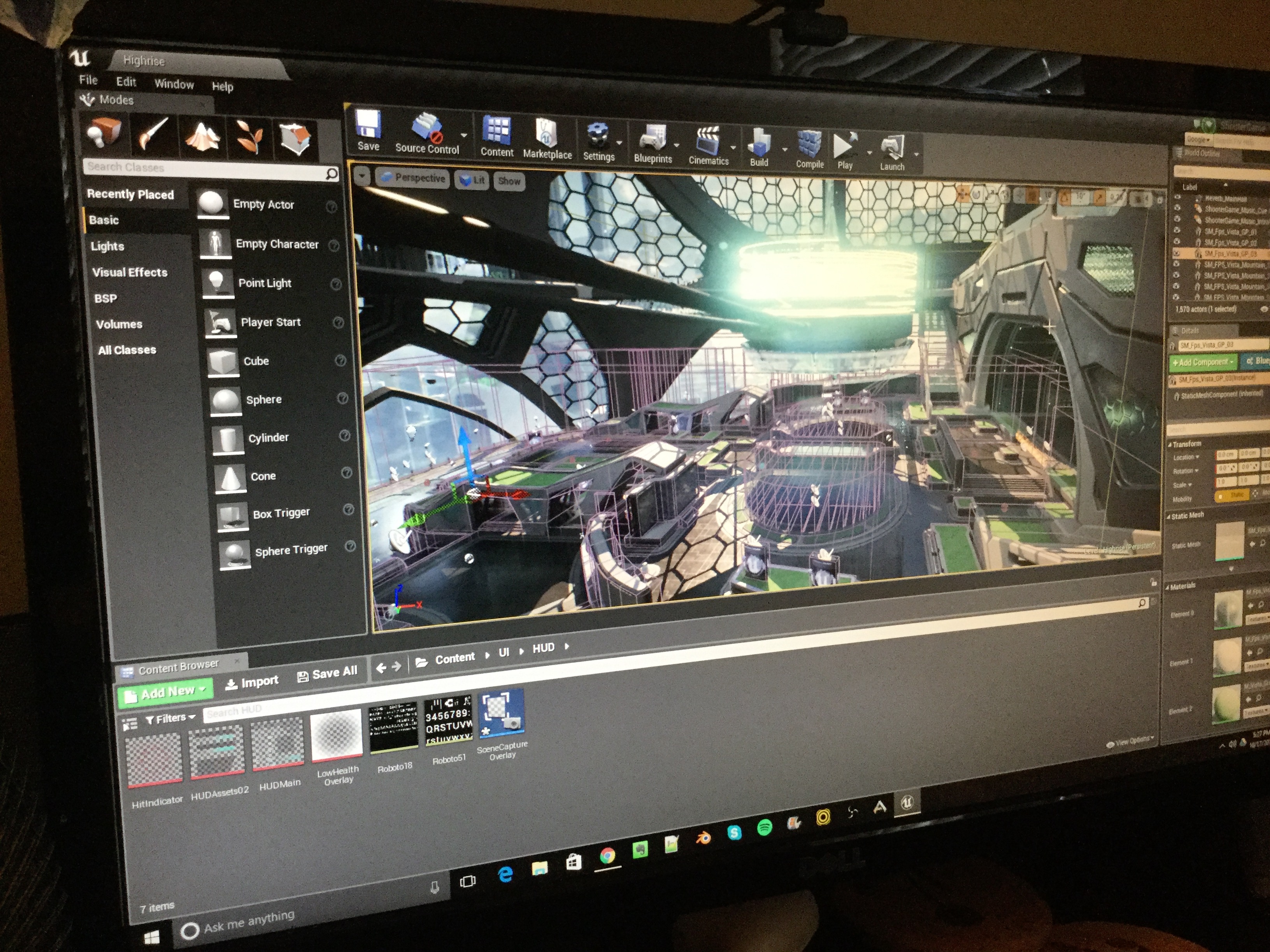
Task: Click Save All in Content Browser
Action: (327, 674)
